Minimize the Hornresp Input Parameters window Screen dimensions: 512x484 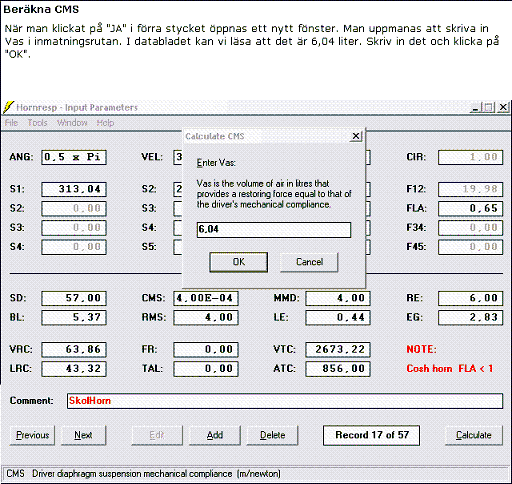click(x=475, y=108)
